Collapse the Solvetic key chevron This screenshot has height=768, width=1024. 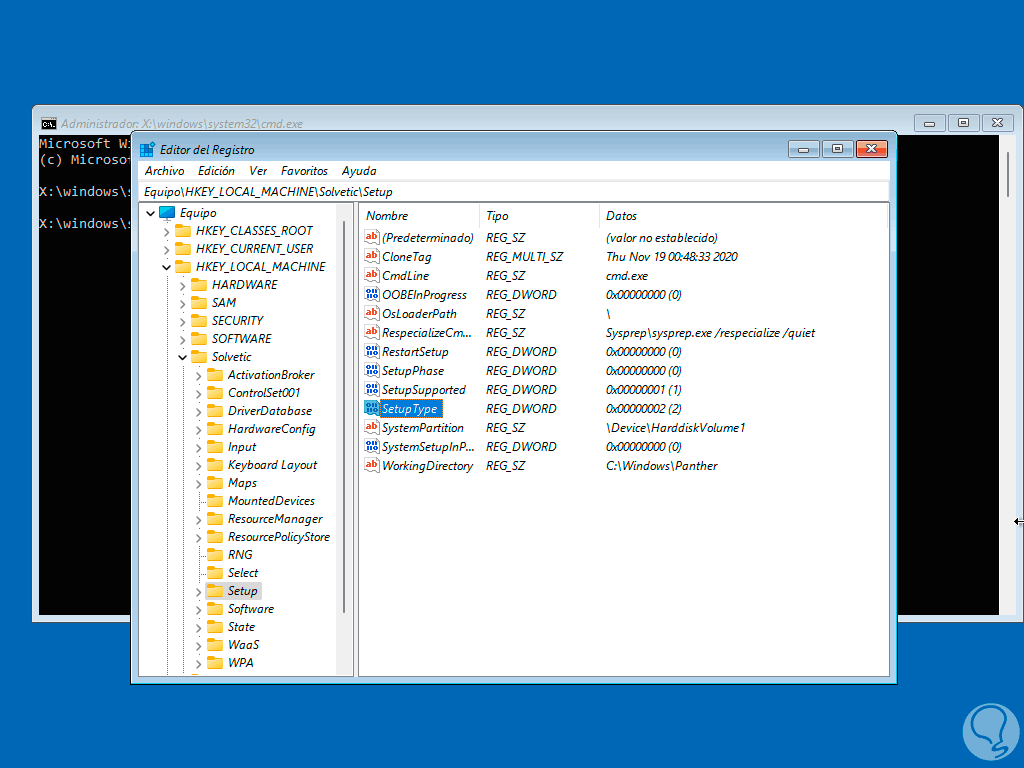[x=182, y=358]
